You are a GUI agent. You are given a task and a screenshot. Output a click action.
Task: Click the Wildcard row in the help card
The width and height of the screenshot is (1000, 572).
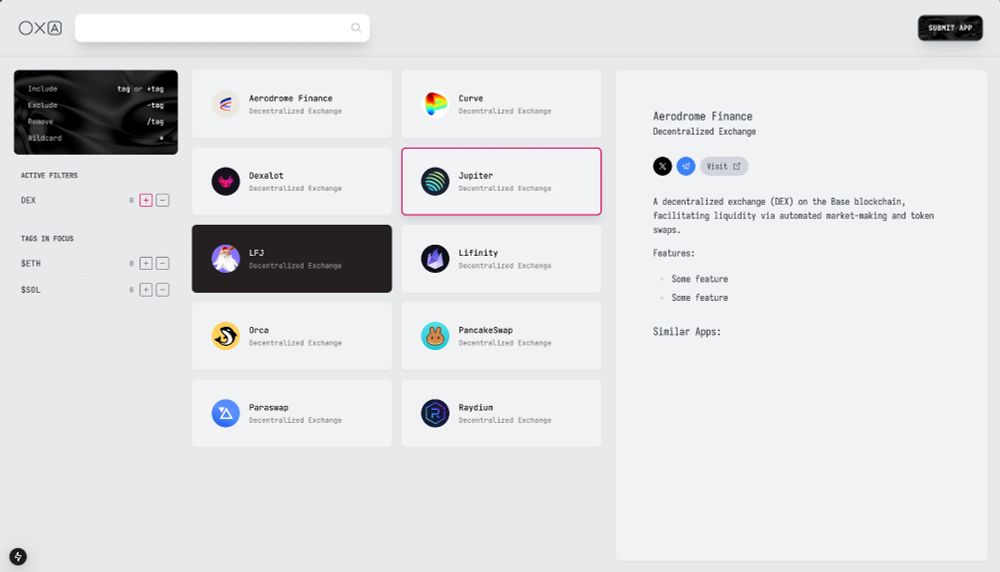96,138
